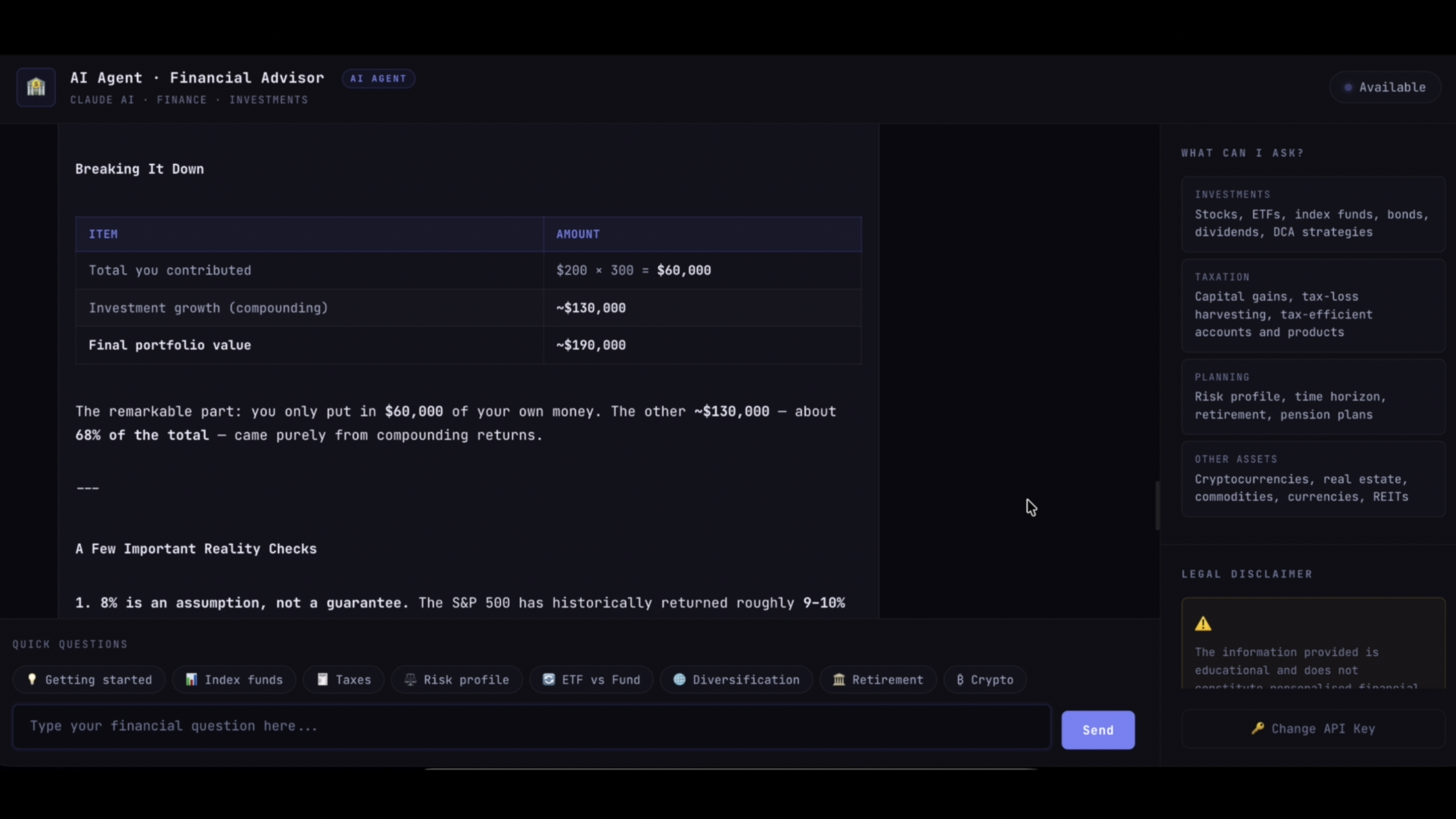Open the Other Assets topic card
This screenshot has height=819, width=1456.
point(1313,478)
